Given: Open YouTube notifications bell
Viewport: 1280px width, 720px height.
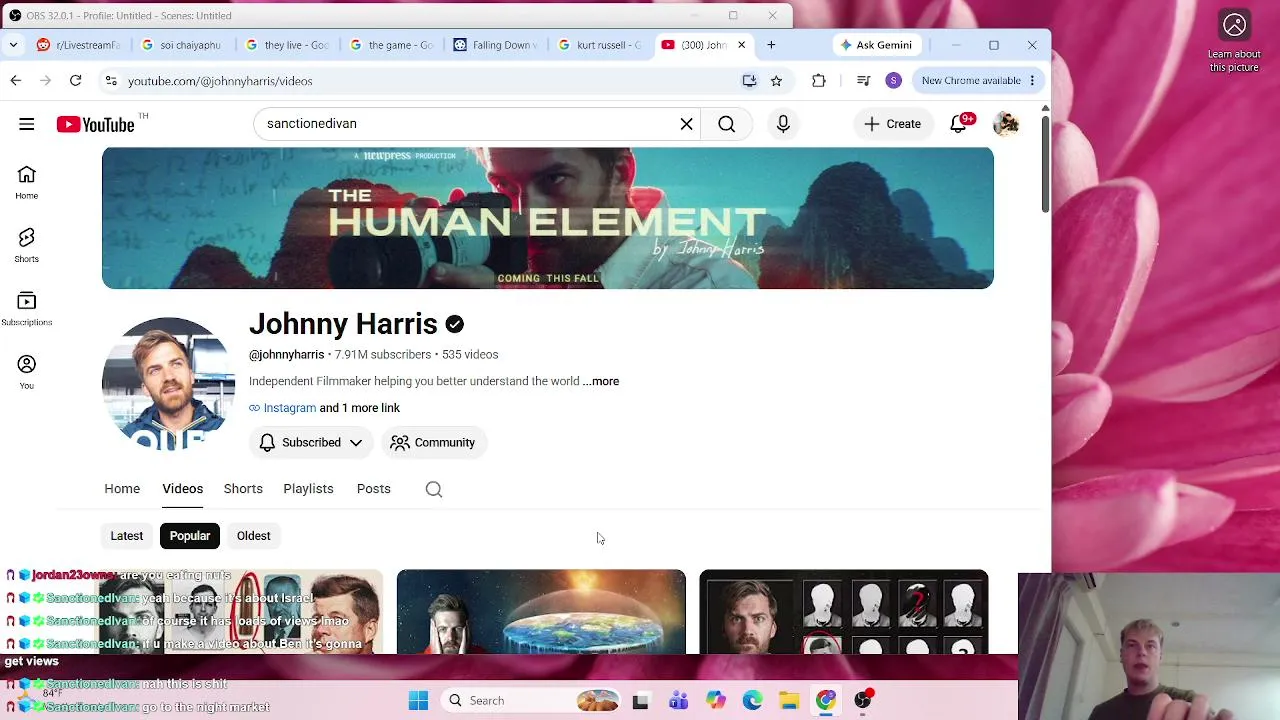Looking at the screenshot, I should click(x=959, y=124).
